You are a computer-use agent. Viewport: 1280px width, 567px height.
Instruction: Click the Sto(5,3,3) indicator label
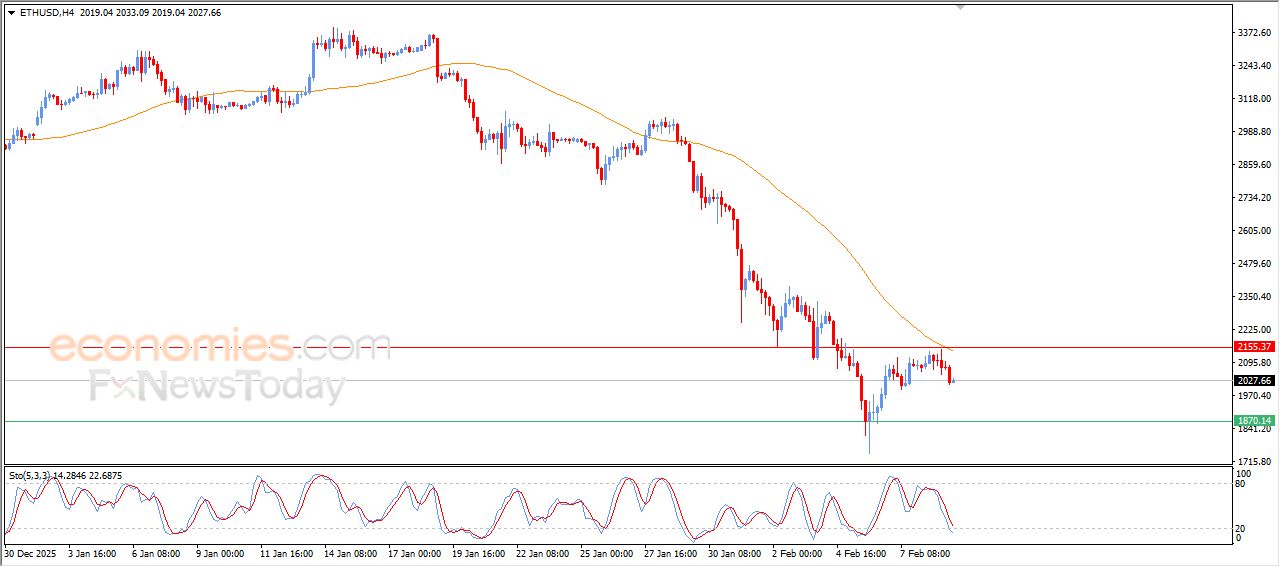tap(35, 475)
